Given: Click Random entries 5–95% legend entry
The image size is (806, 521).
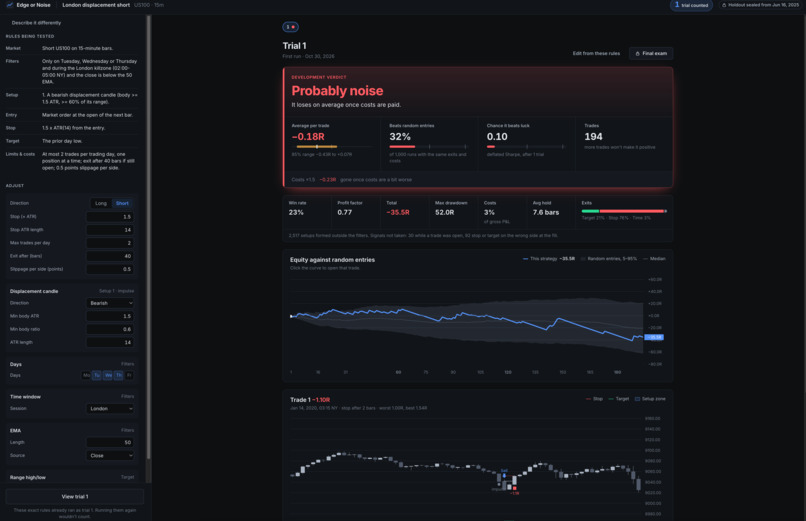Looking at the screenshot, I should pos(609,259).
